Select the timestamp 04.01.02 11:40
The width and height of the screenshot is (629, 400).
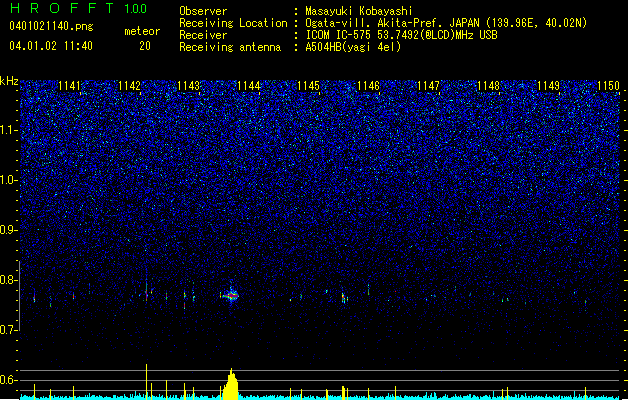click(51, 46)
